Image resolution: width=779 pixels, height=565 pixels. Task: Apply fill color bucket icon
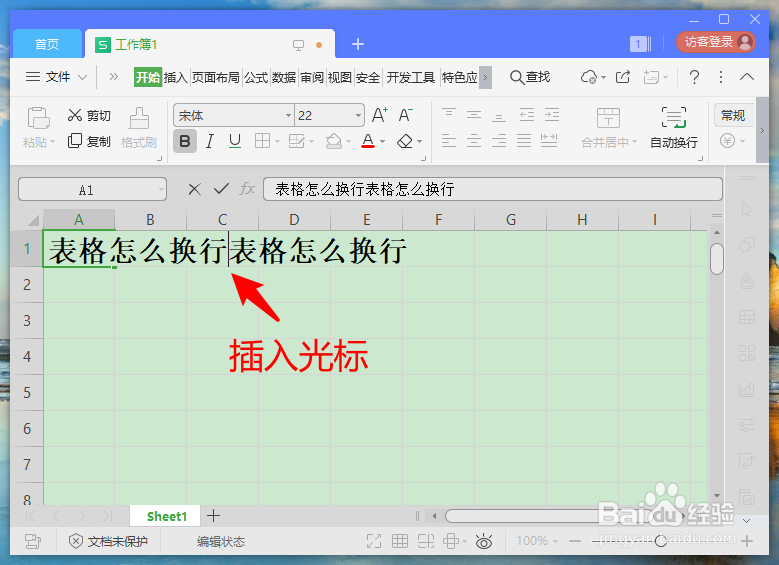[x=333, y=142]
